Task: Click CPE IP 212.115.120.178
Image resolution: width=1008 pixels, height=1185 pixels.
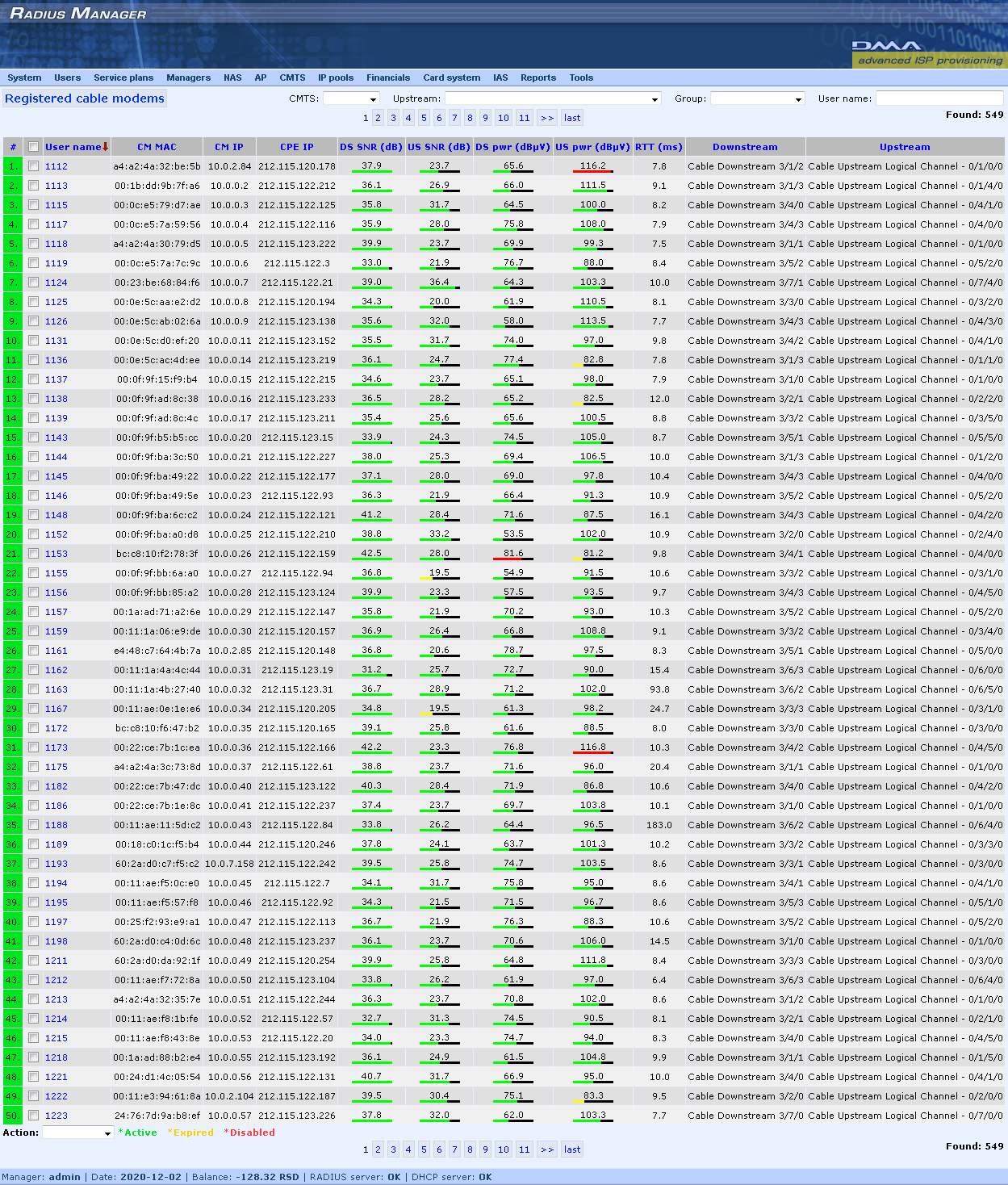Action: pyautogui.click(x=297, y=166)
